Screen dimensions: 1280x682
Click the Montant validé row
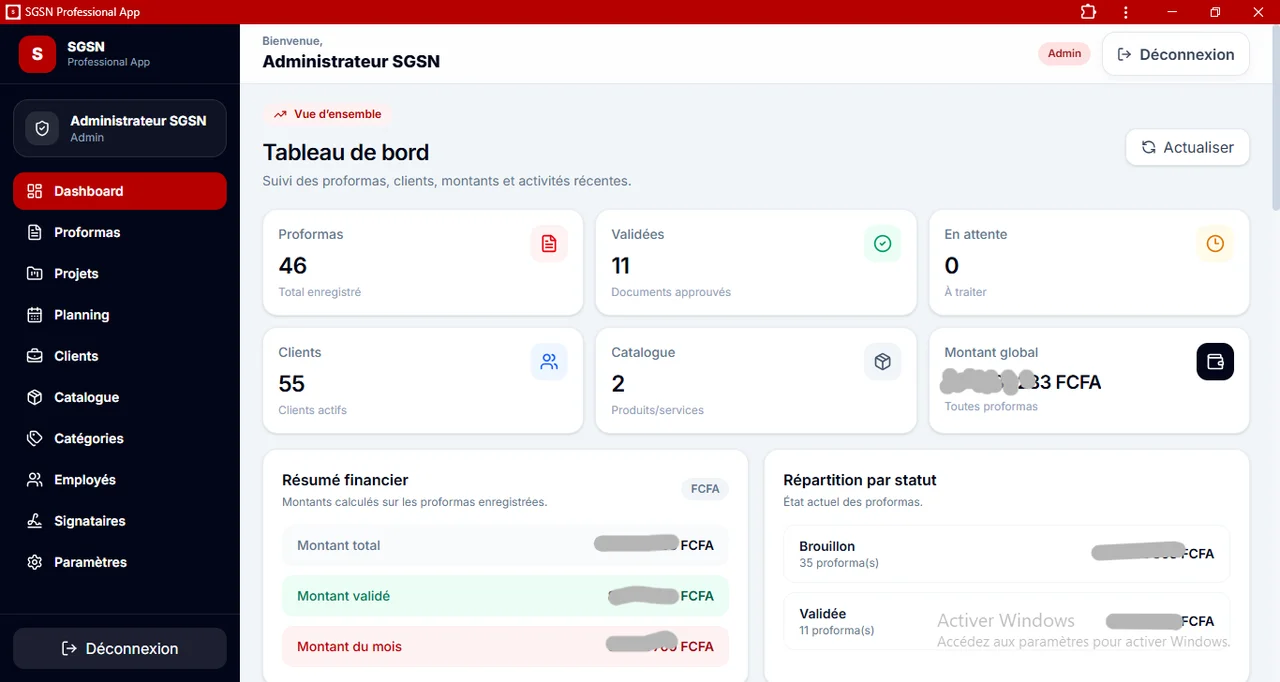505,596
